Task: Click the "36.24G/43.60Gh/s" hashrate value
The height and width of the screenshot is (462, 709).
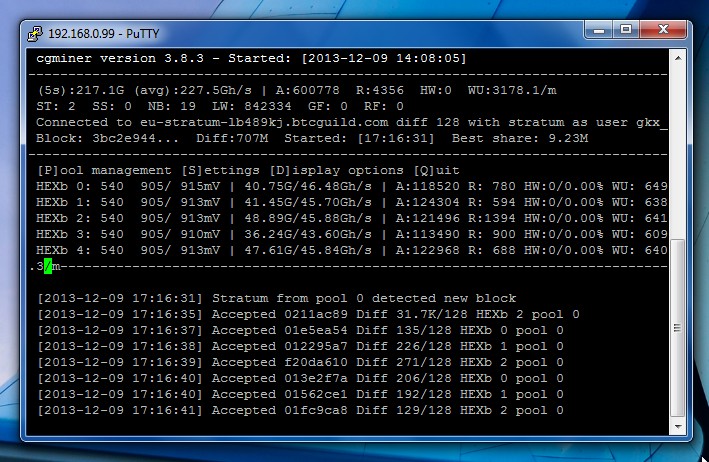Action: (308, 234)
